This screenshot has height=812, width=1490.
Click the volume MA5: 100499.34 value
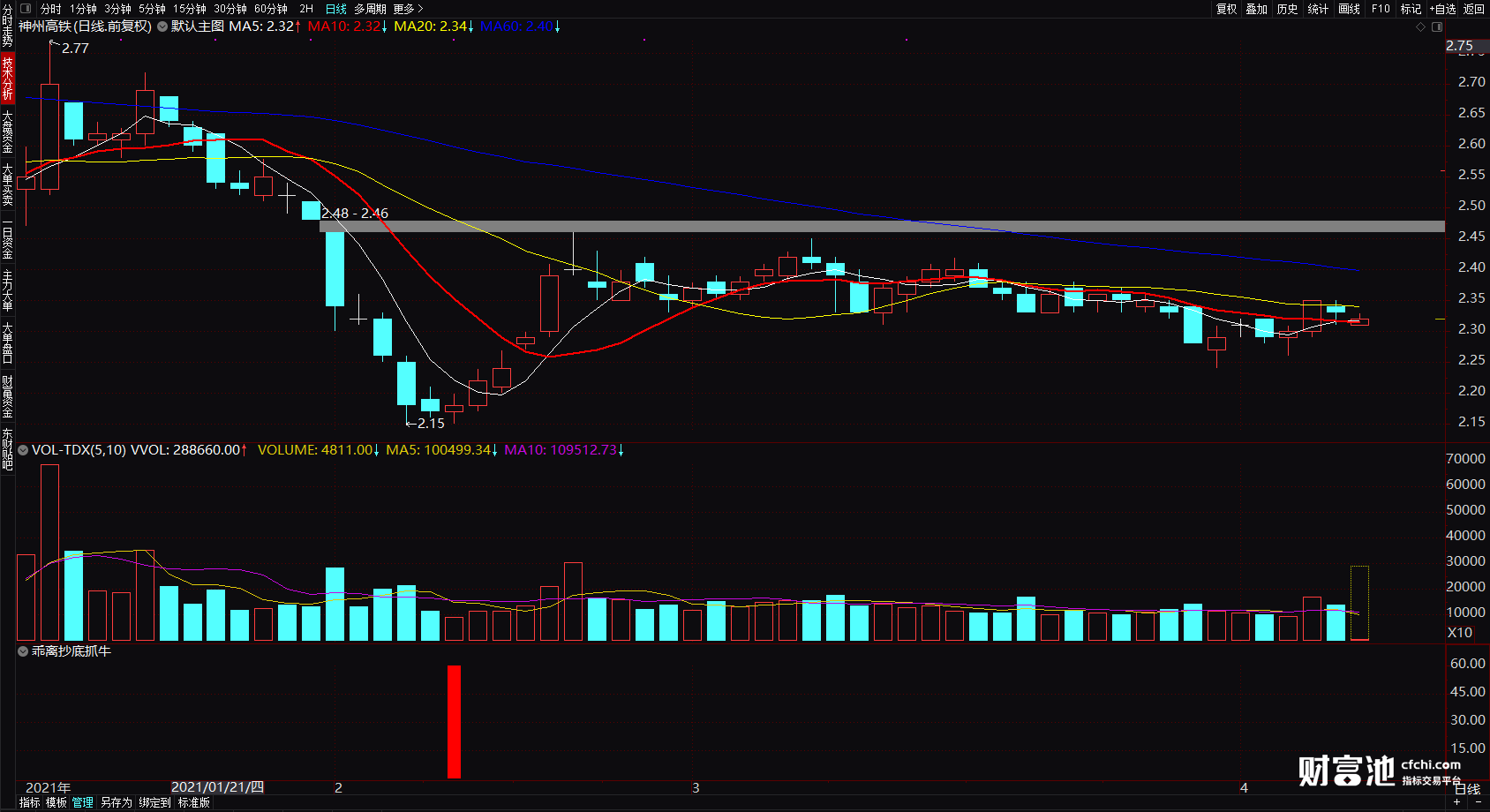(442, 450)
